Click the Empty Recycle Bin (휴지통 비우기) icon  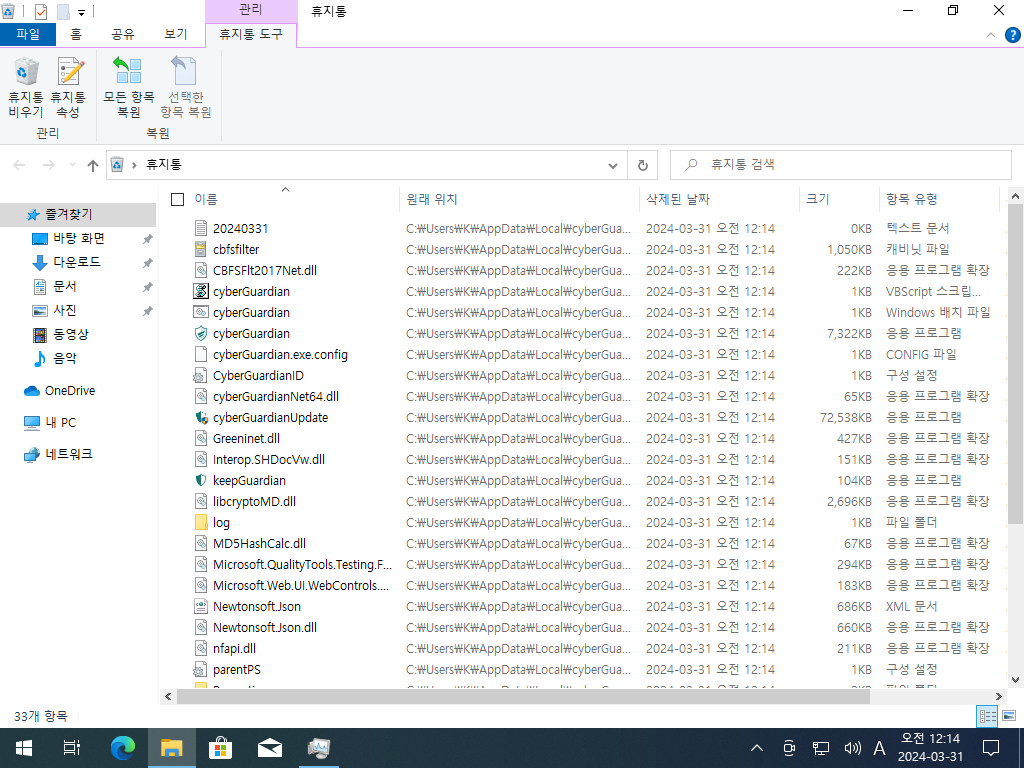(x=26, y=88)
